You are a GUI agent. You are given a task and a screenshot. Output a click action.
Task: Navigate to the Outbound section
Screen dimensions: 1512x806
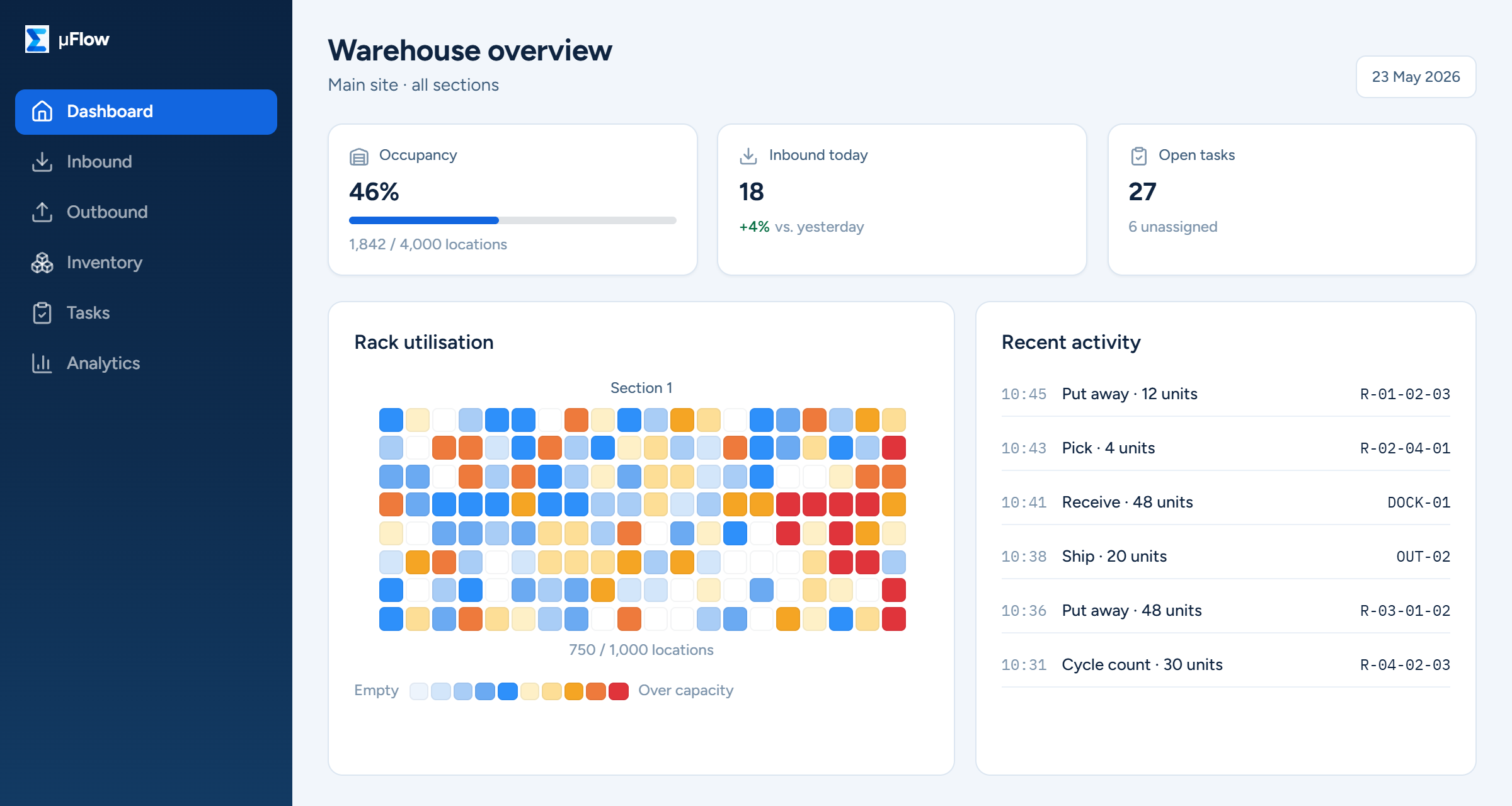(146, 212)
